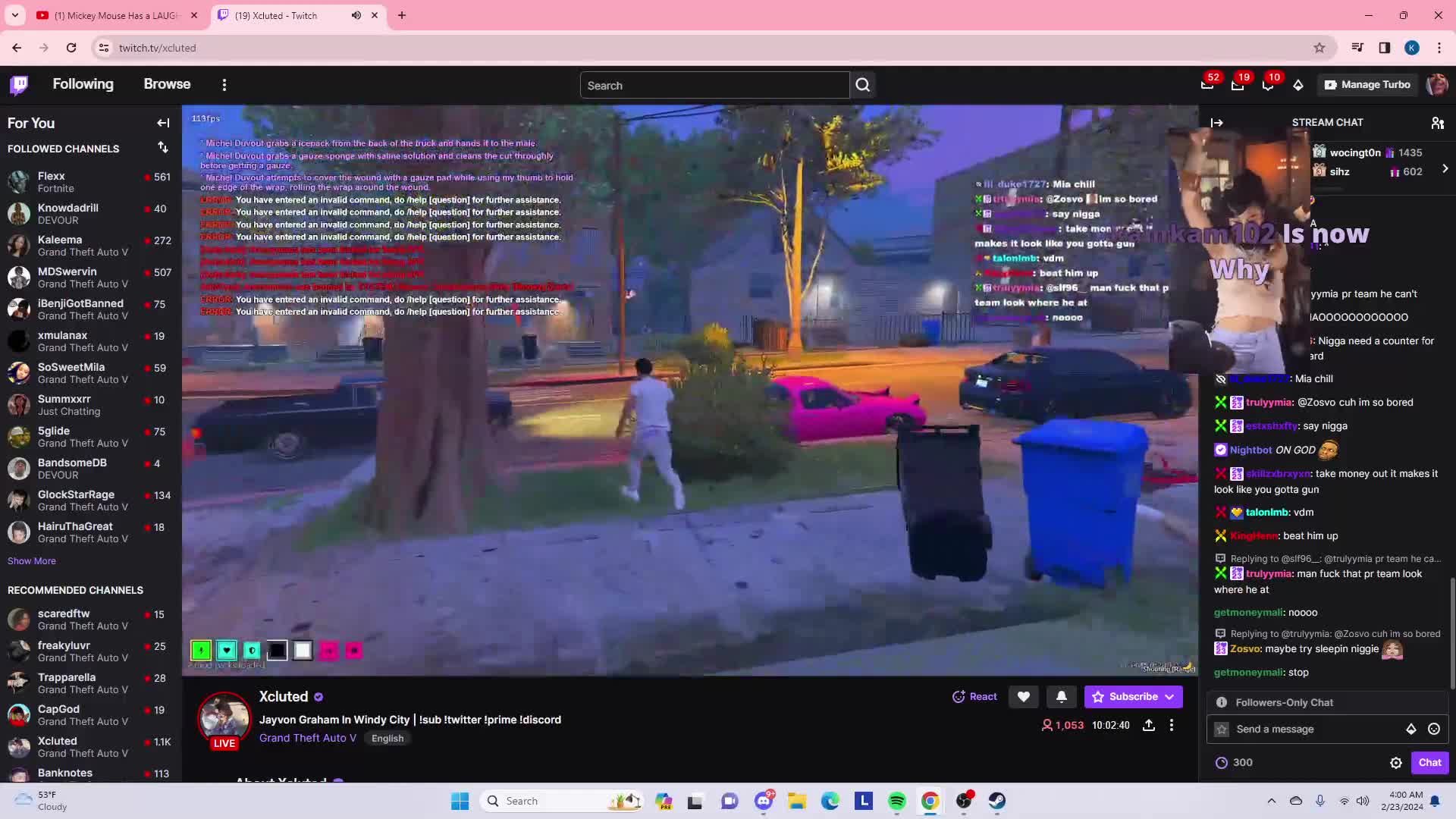Click Manage Turbo button
Screen dimensions: 1456x819
1368,85
